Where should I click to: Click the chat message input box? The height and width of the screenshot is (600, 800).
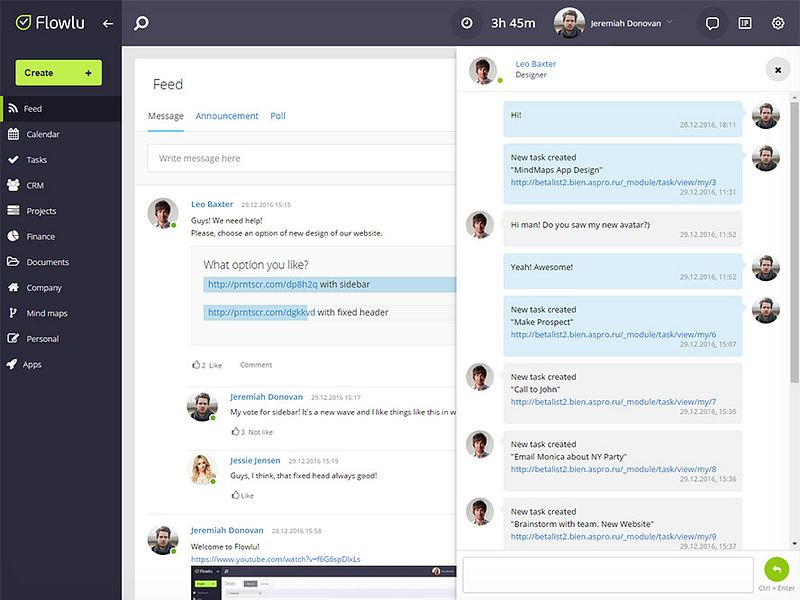point(608,574)
